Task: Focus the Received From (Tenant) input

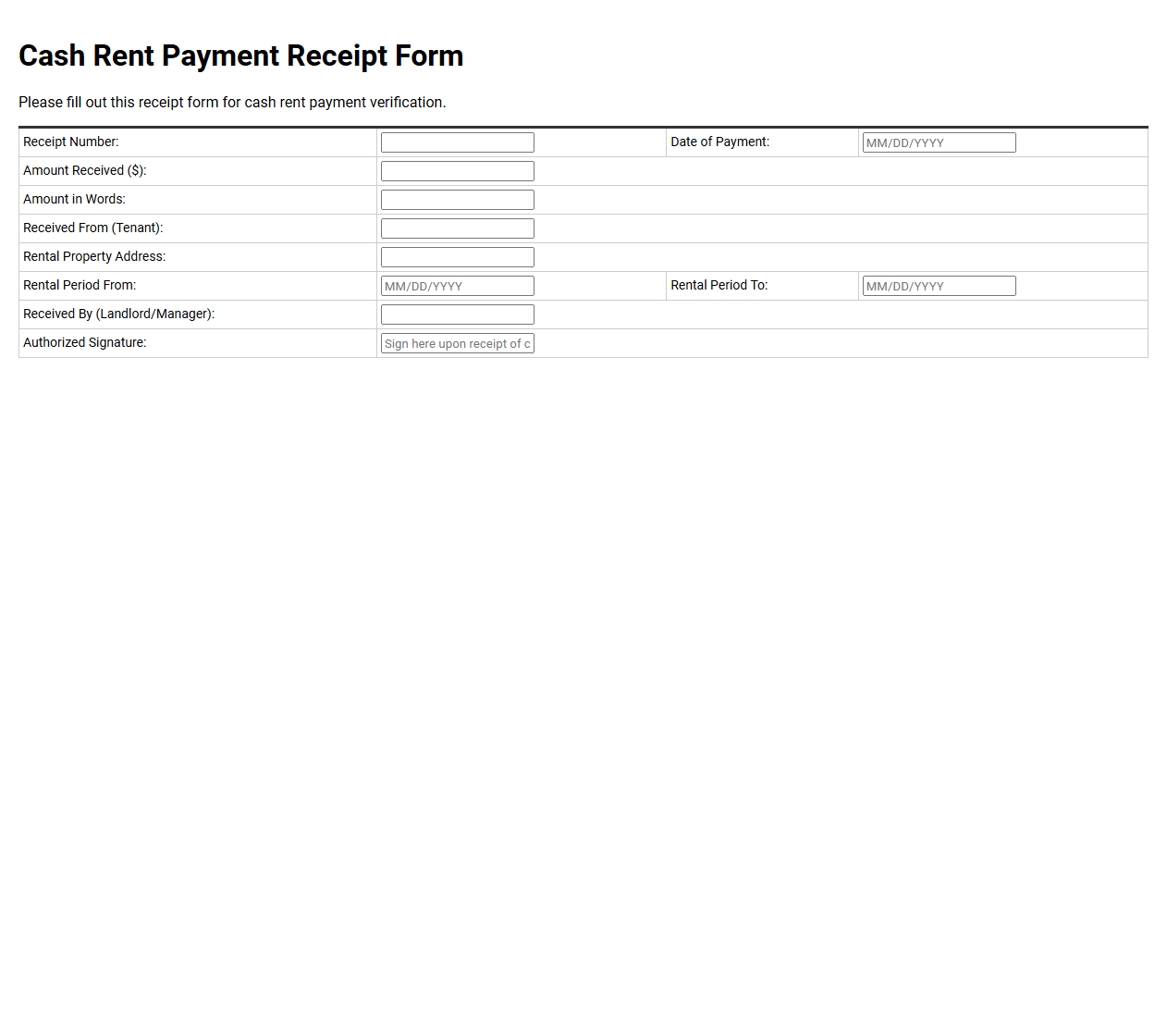Action: 458,228
